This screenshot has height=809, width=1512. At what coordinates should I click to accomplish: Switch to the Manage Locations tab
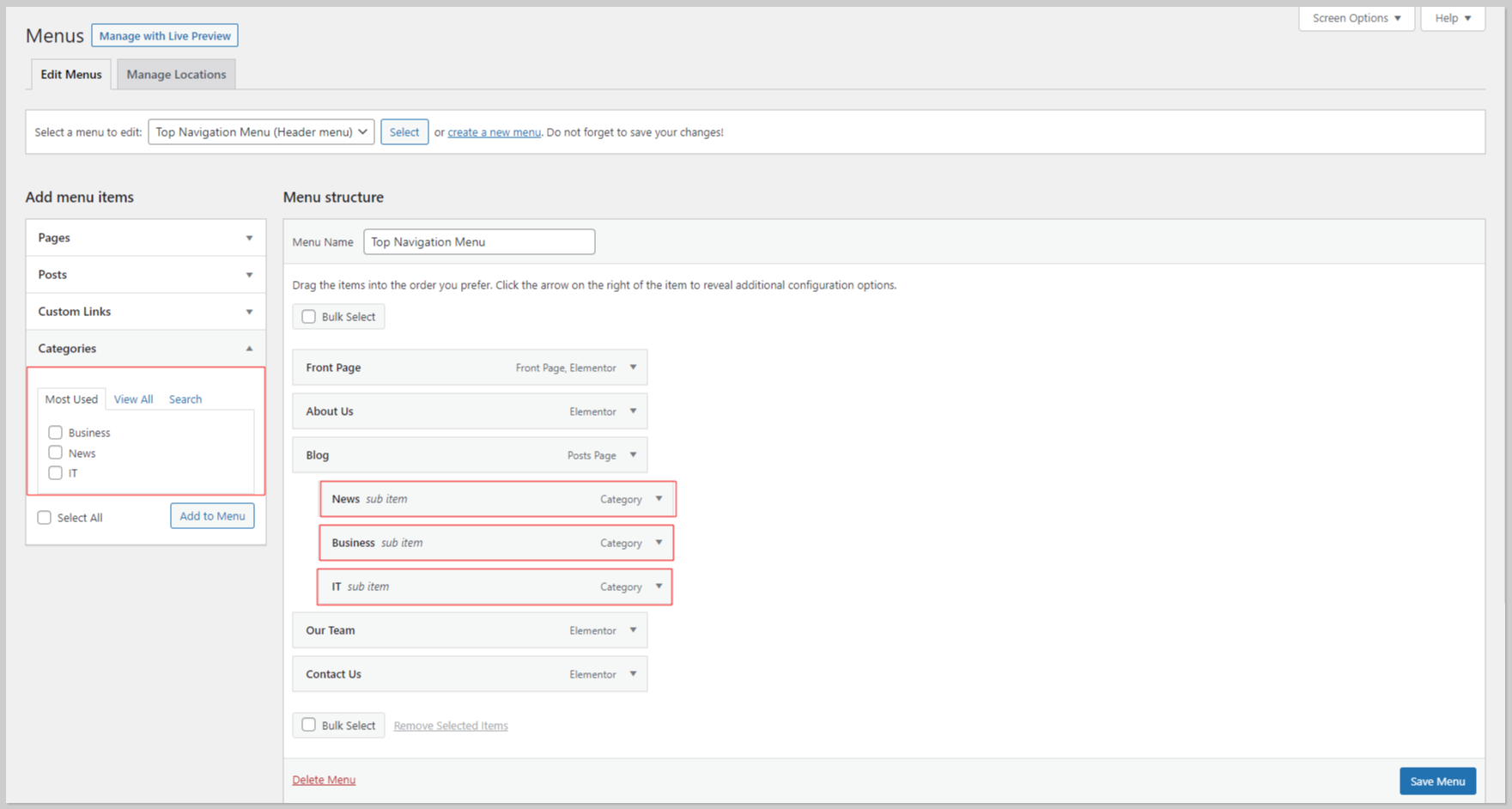click(176, 75)
